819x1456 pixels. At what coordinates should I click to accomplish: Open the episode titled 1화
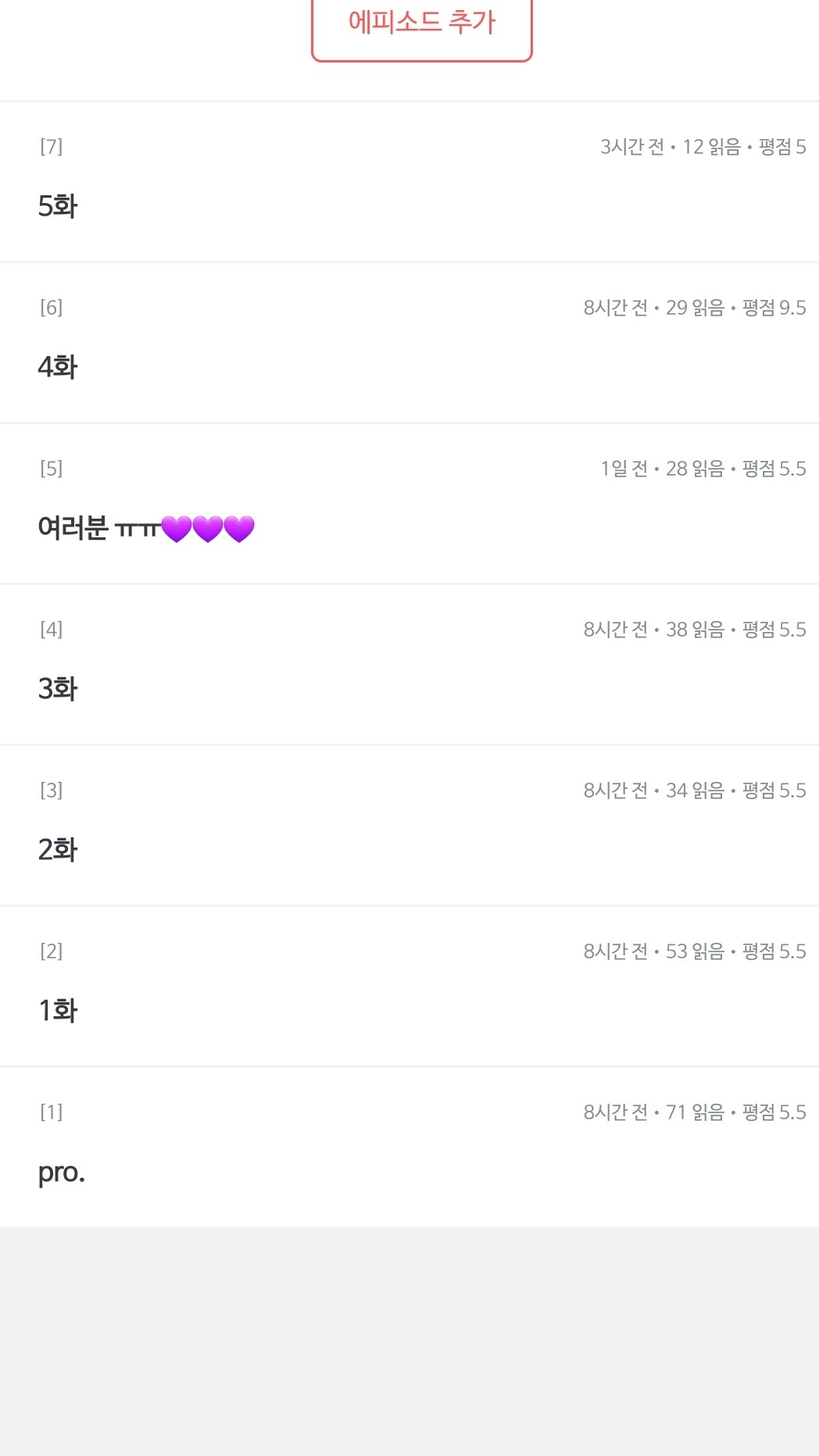coord(58,1011)
